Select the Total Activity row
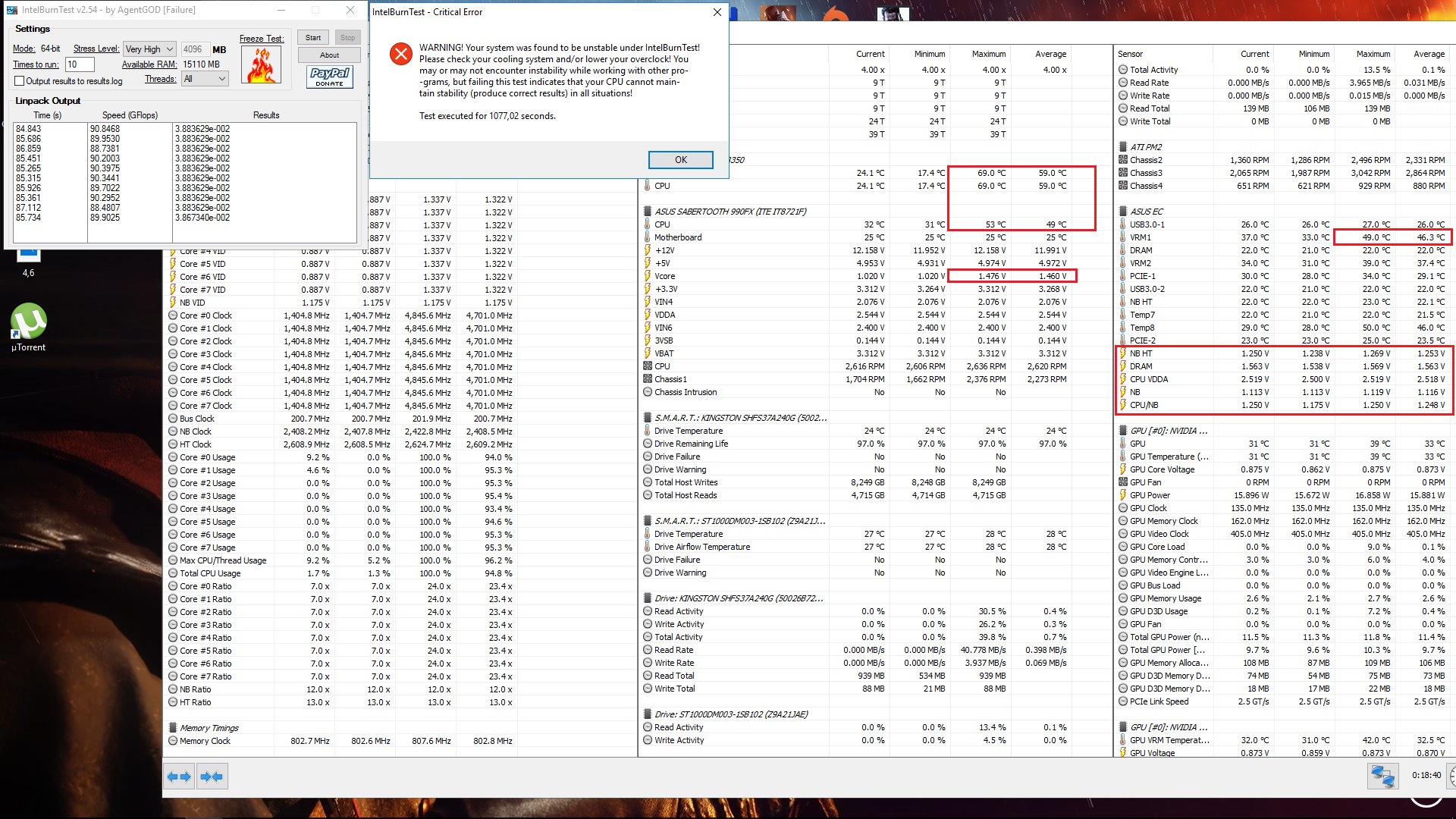 1283,70
